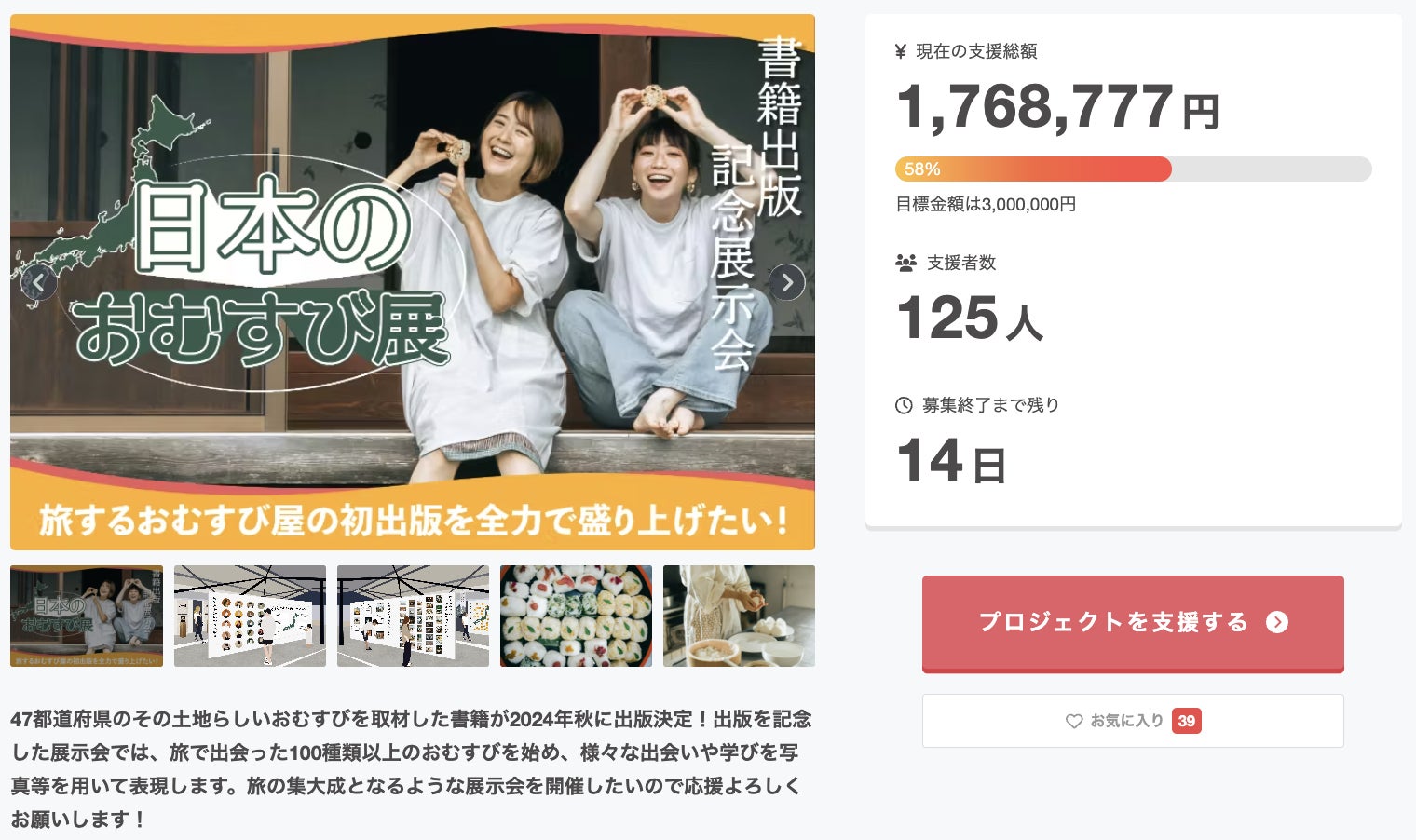Advance to the next carousel image
The image size is (1416, 840).
tap(786, 282)
